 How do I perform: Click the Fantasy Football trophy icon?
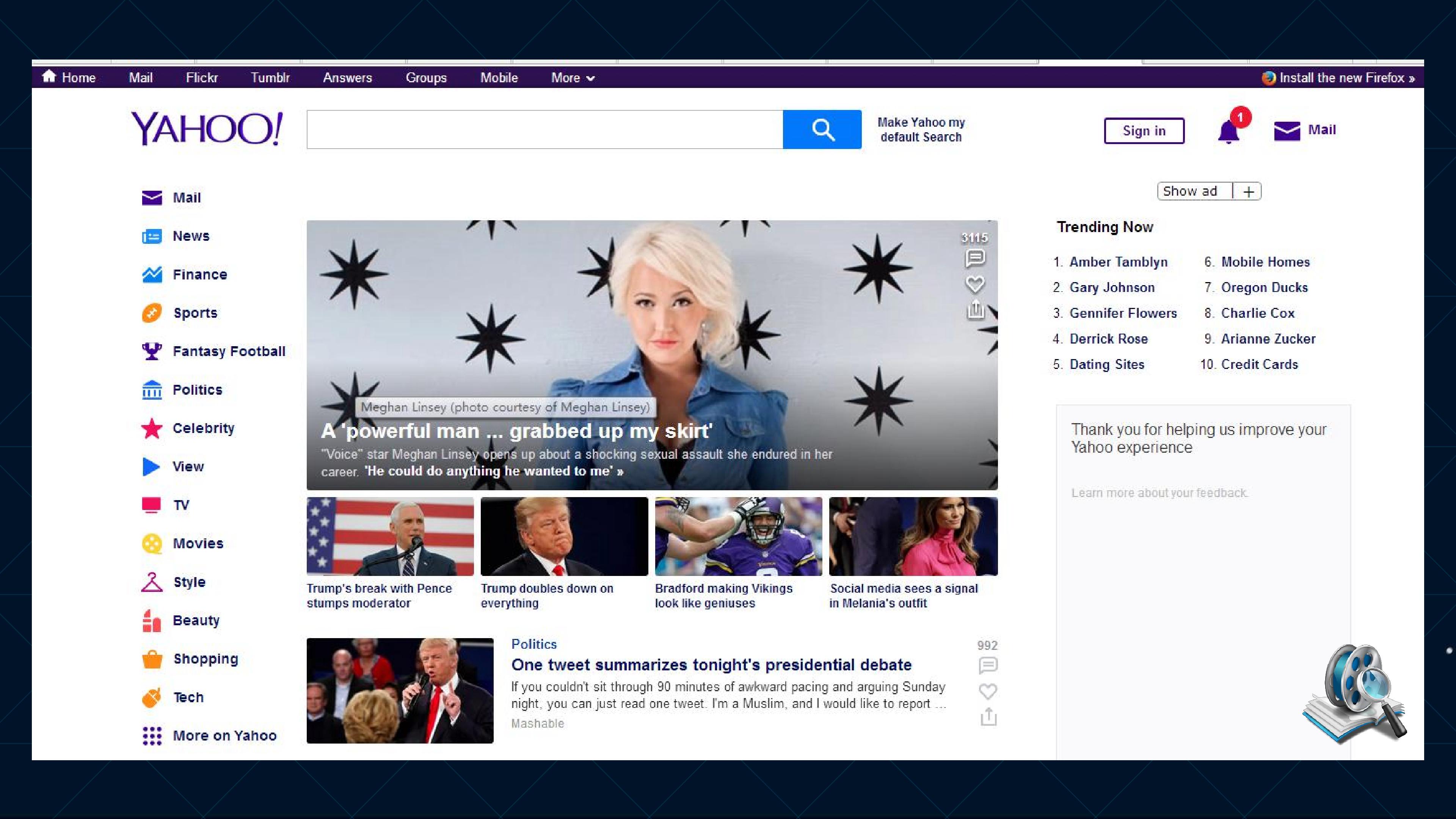[x=152, y=351]
